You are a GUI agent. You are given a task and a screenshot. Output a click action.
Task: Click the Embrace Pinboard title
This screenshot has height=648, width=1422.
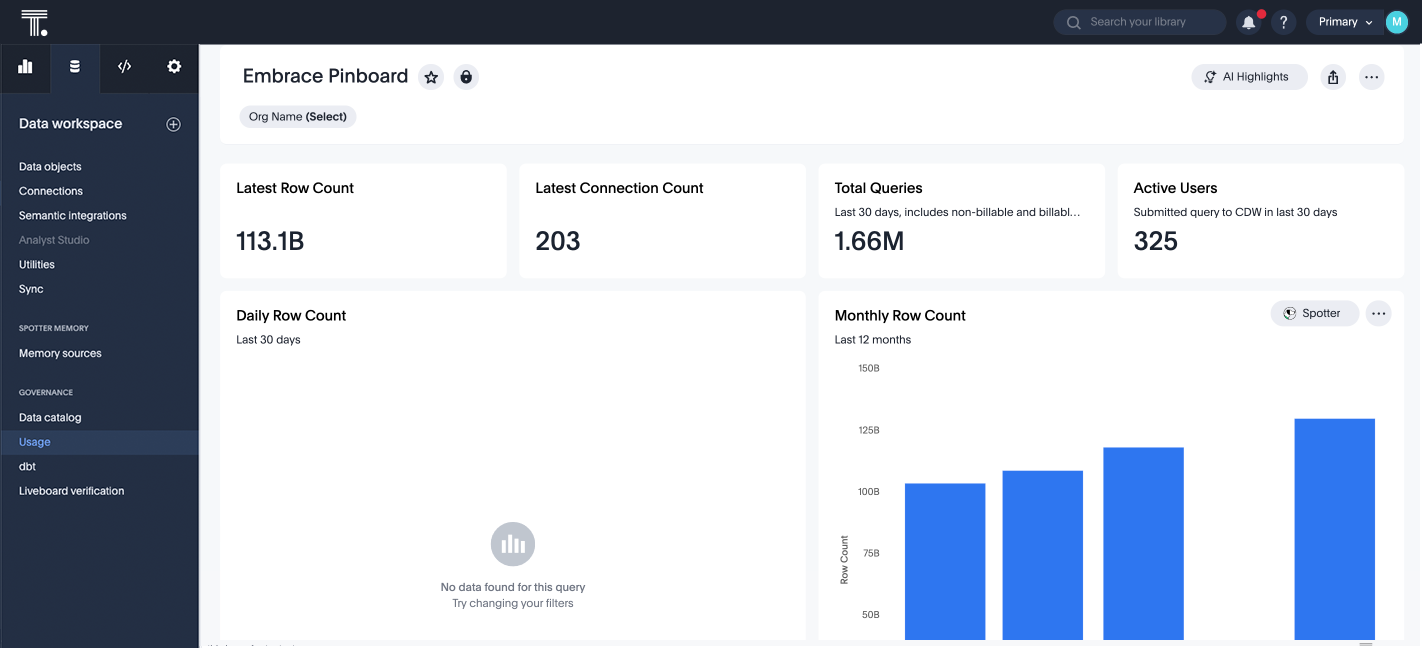[325, 76]
